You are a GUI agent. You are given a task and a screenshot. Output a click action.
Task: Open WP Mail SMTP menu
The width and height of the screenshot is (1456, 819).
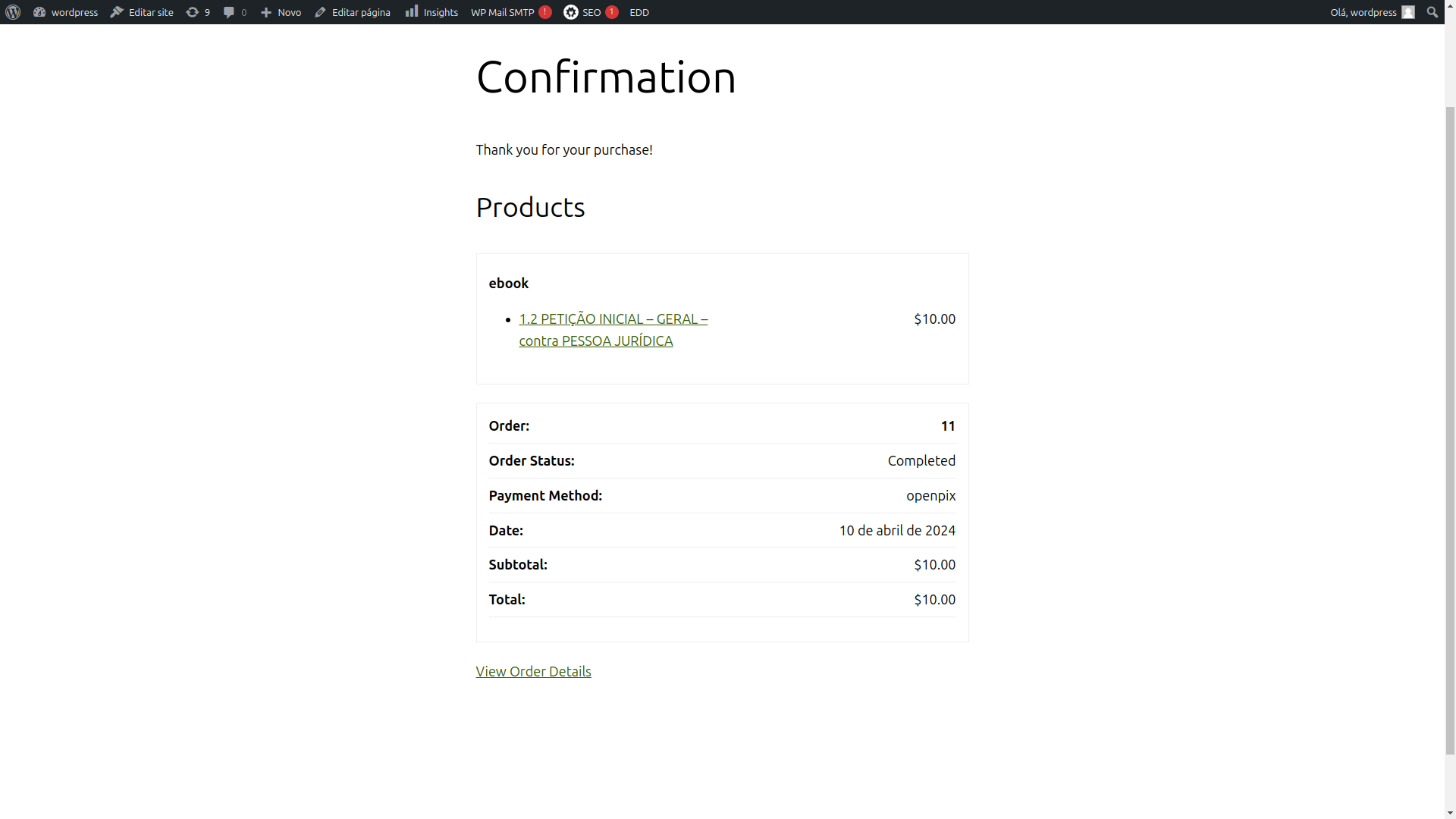502,12
